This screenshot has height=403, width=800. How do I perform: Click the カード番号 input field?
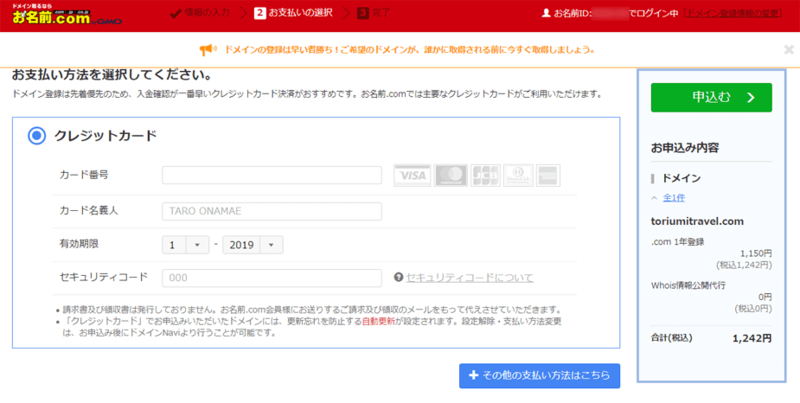272,175
